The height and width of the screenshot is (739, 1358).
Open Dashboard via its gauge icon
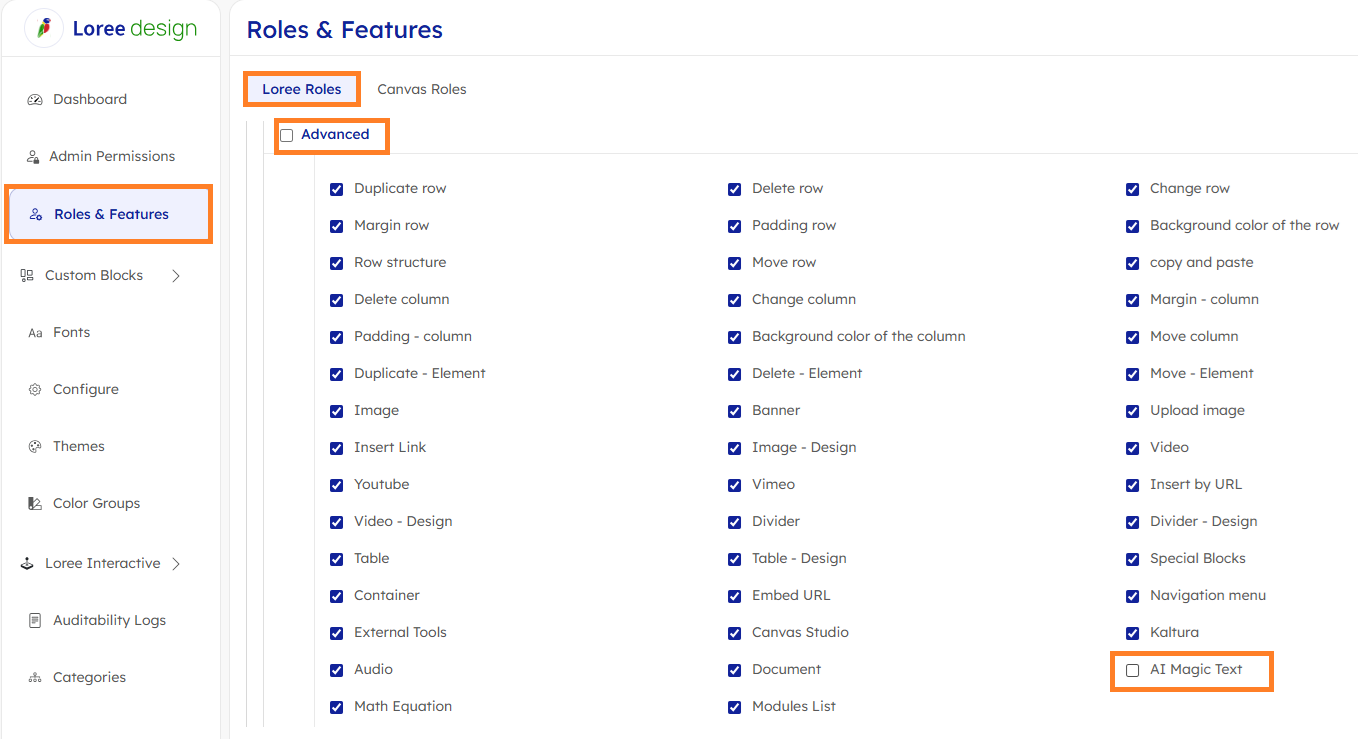pos(35,100)
